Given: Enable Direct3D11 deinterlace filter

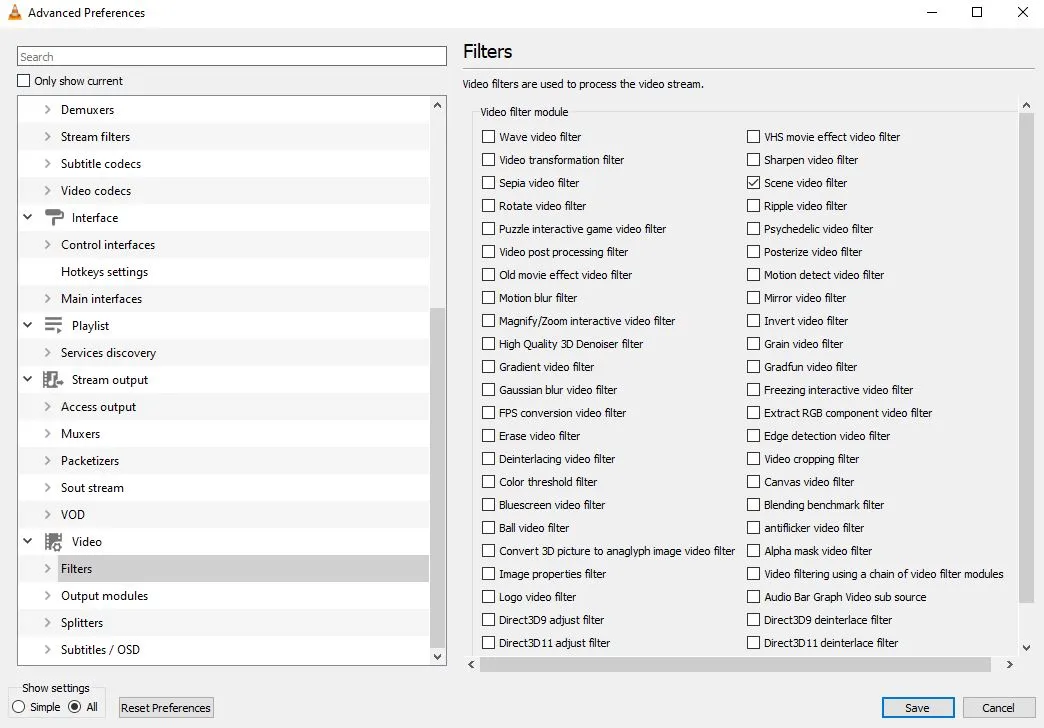Looking at the screenshot, I should pos(753,643).
